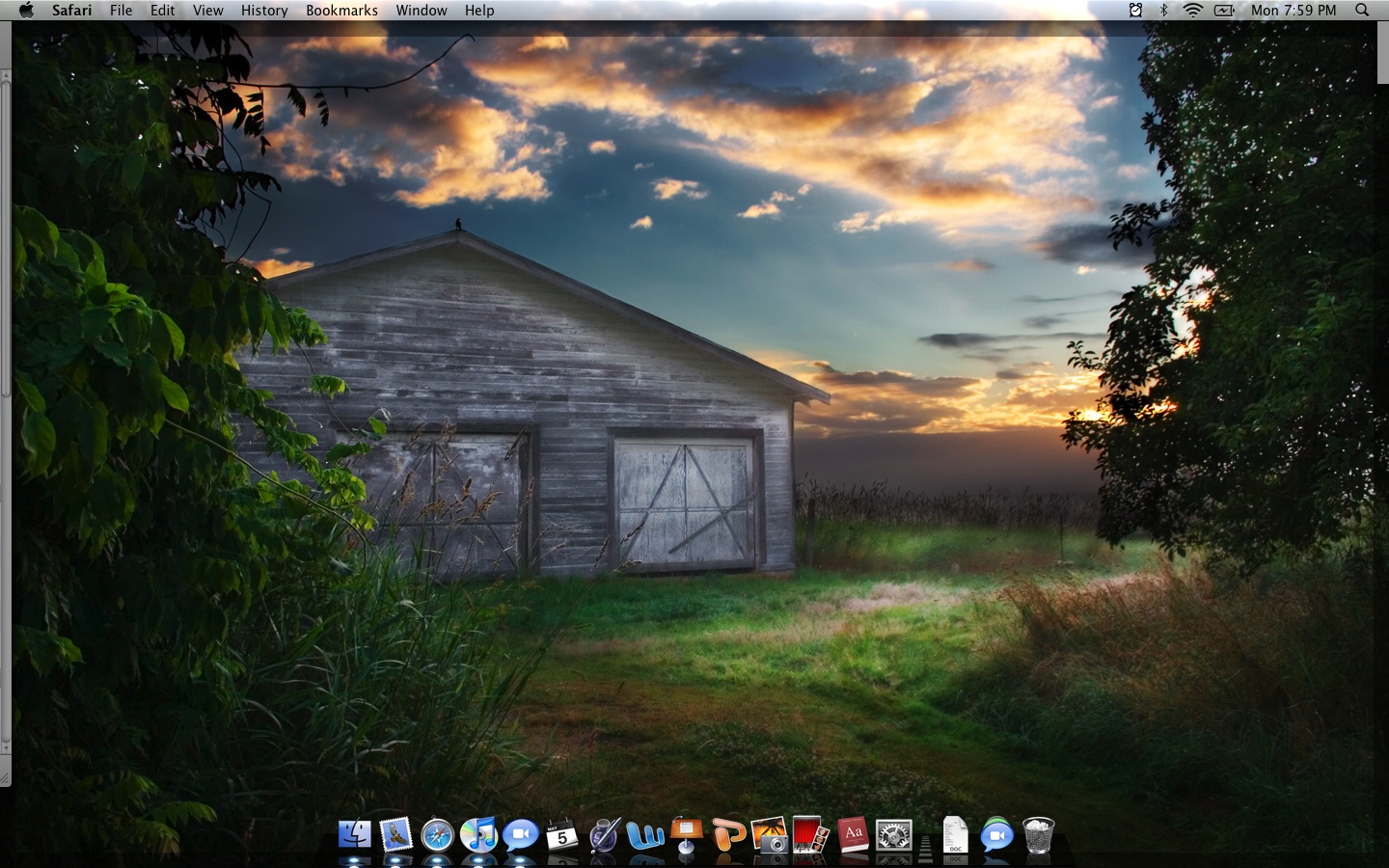Open the Help menu

tap(479, 10)
